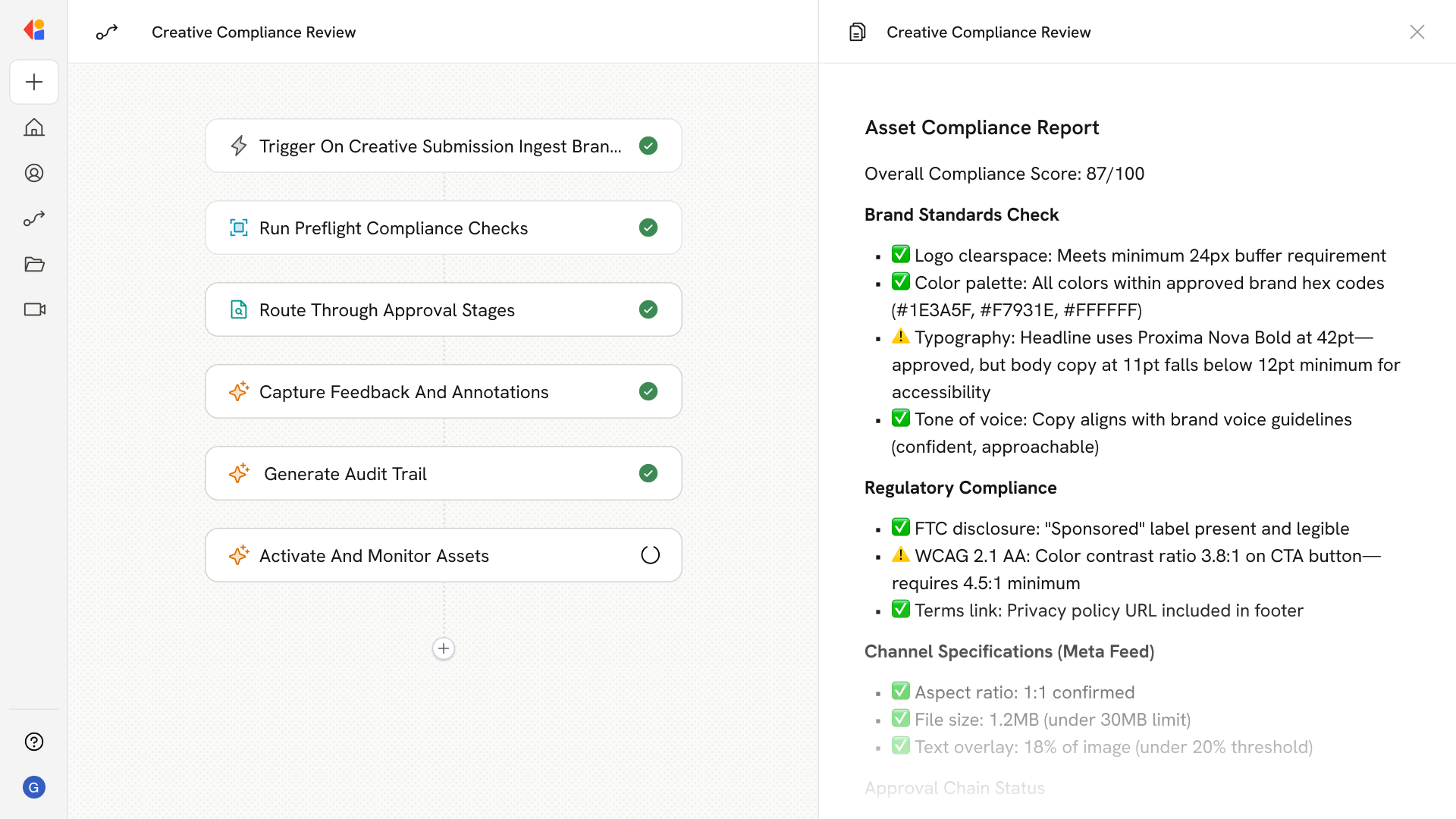This screenshot has height=819, width=1456.
Task: Open the video camera icon in sidebar
Action: coord(34,309)
